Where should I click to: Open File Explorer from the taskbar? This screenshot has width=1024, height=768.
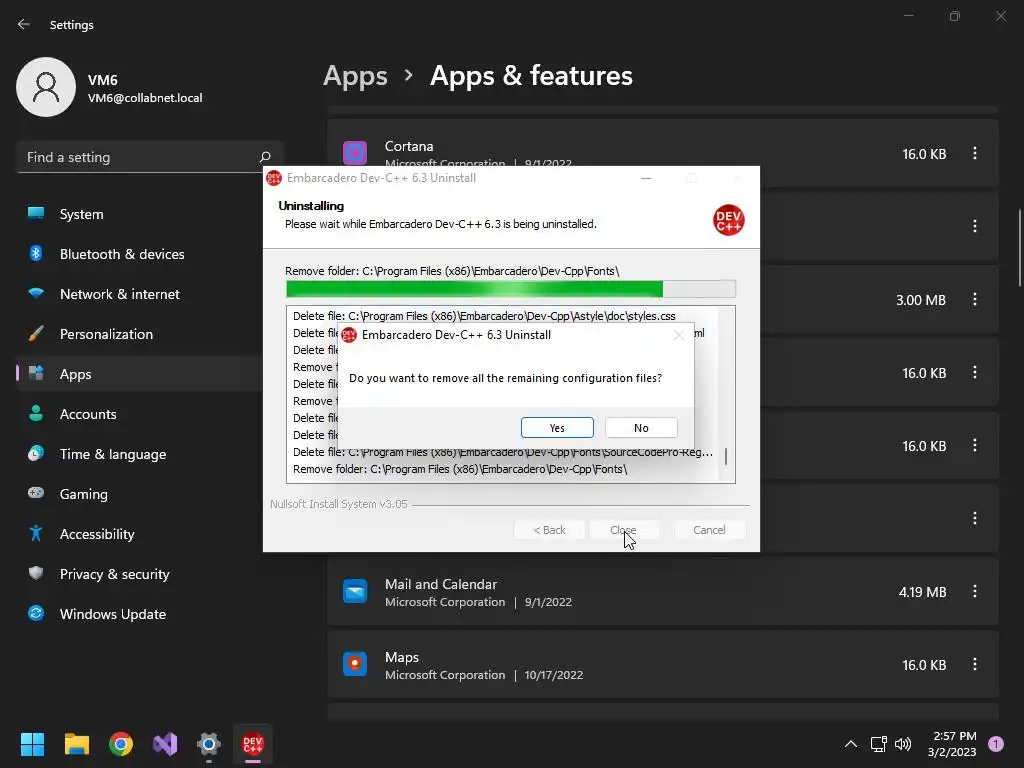(x=76, y=744)
